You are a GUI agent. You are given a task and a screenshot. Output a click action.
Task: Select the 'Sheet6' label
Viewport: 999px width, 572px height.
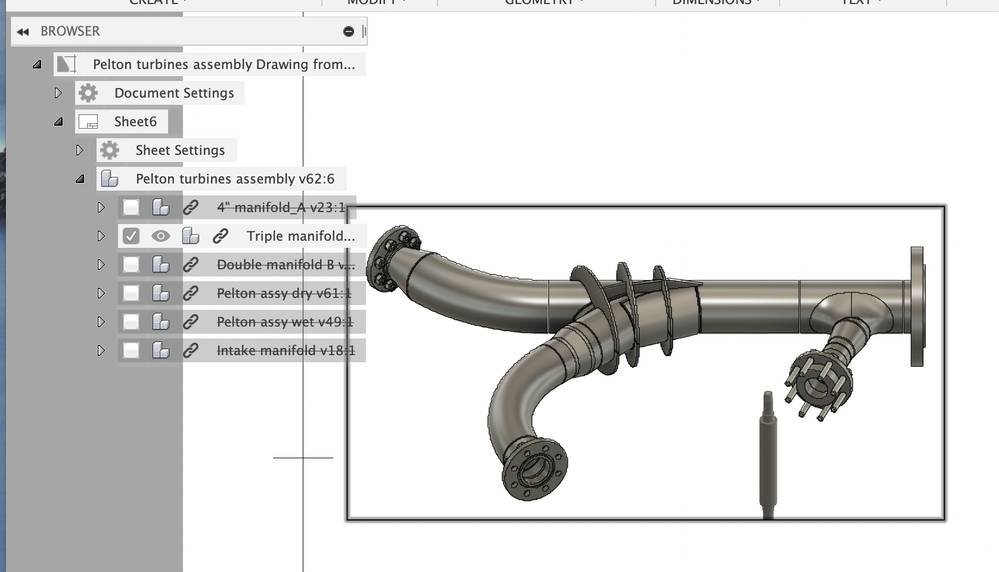[135, 122]
